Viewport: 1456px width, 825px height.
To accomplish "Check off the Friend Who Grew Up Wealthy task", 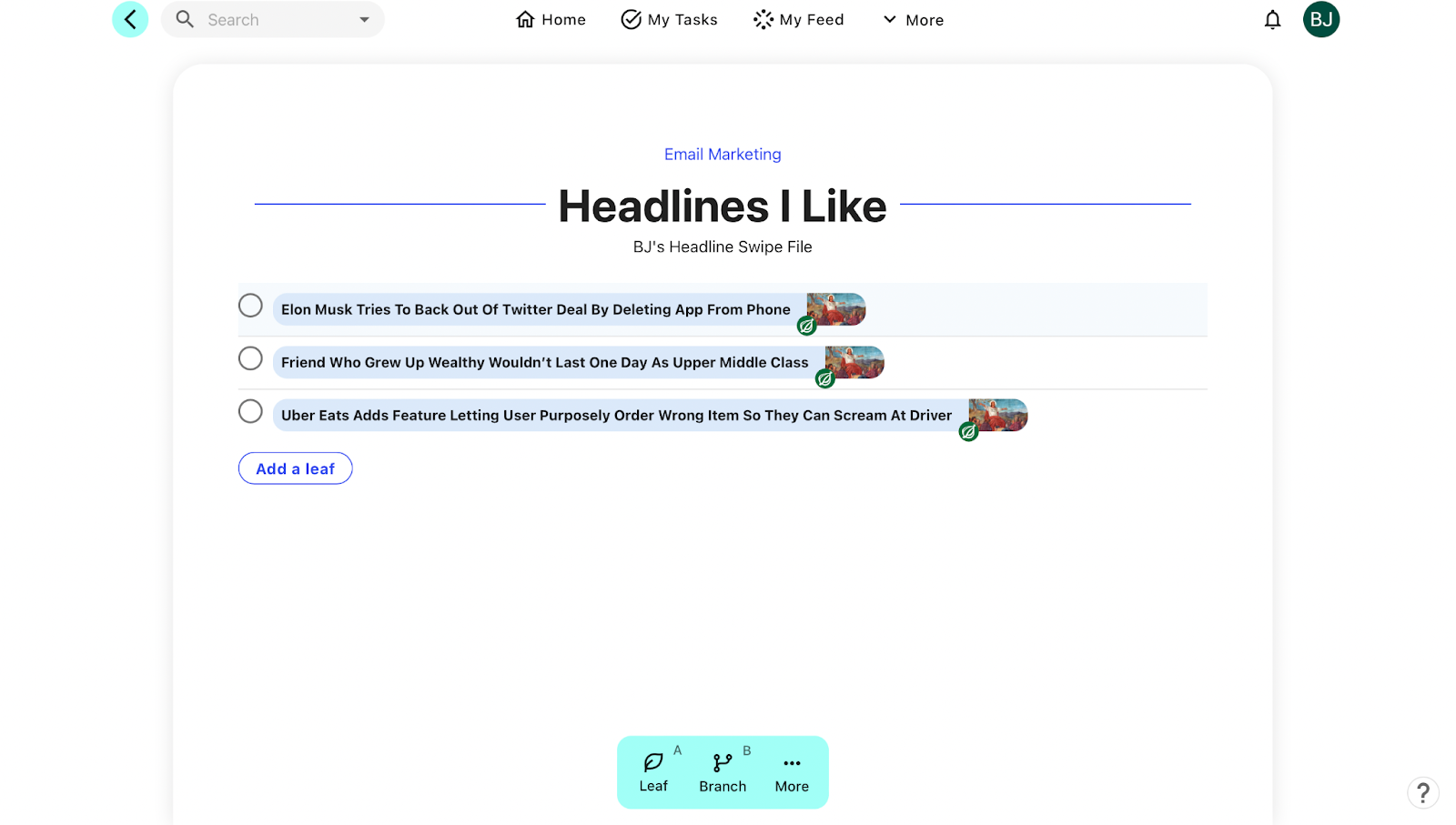I will point(250,358).
